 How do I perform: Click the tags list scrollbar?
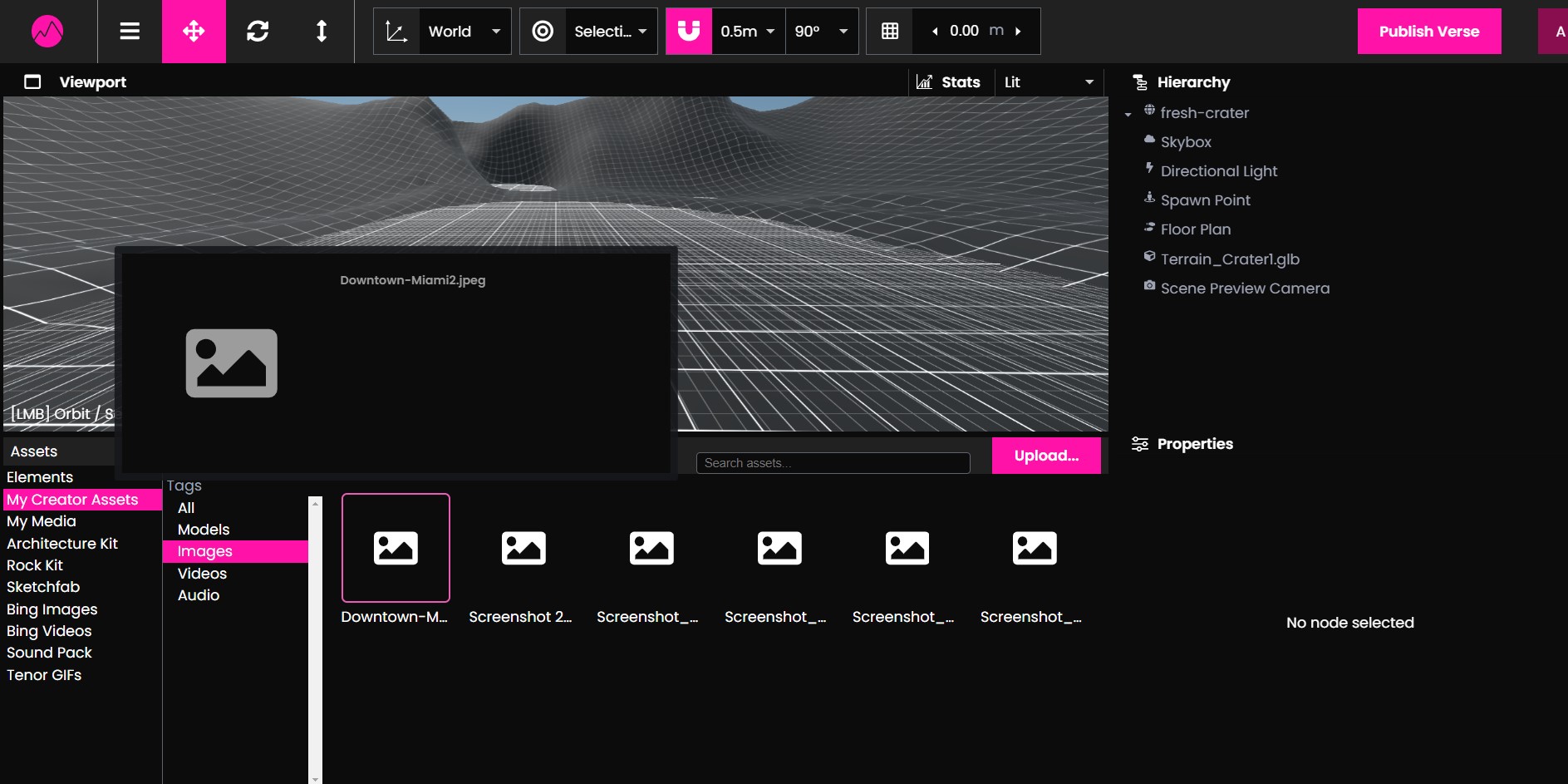315,640
